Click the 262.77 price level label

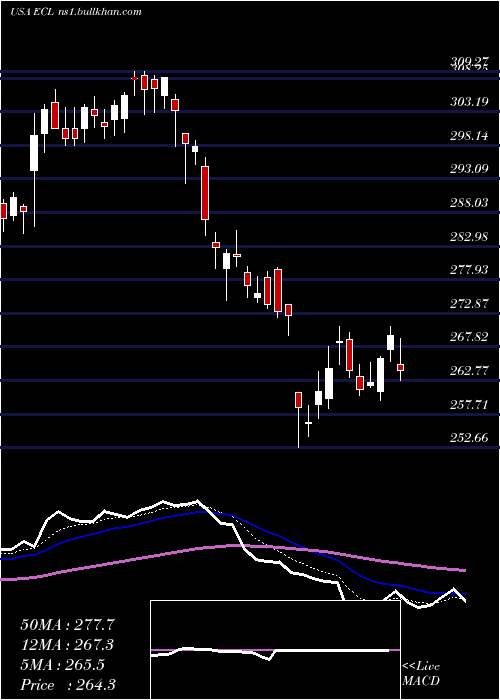tap(469, 371)
